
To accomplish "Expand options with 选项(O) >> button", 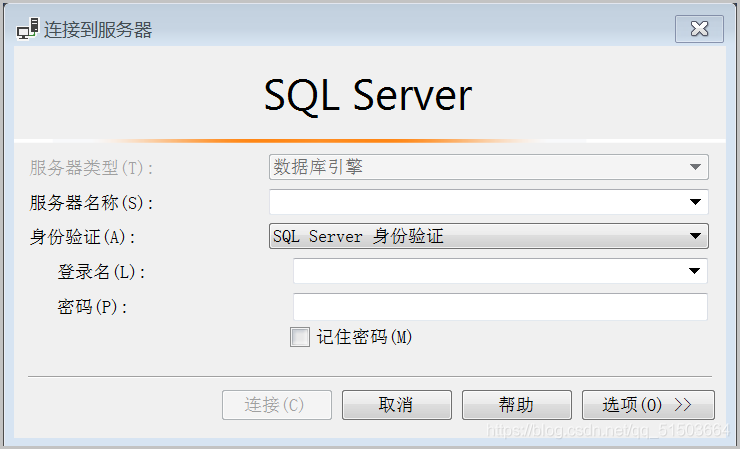I will (648, 405).
